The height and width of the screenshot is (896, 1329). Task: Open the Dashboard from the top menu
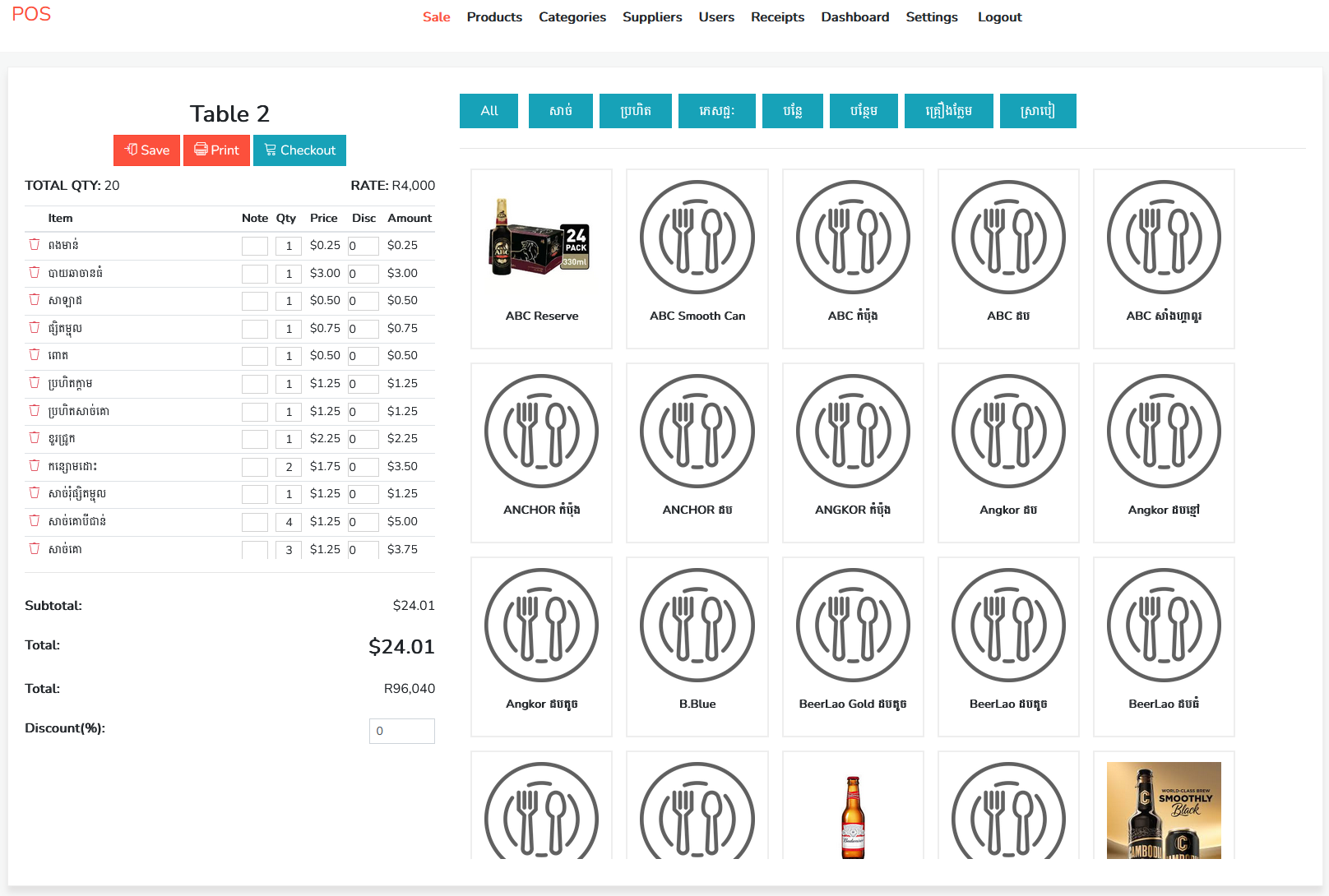pos(854,17)
